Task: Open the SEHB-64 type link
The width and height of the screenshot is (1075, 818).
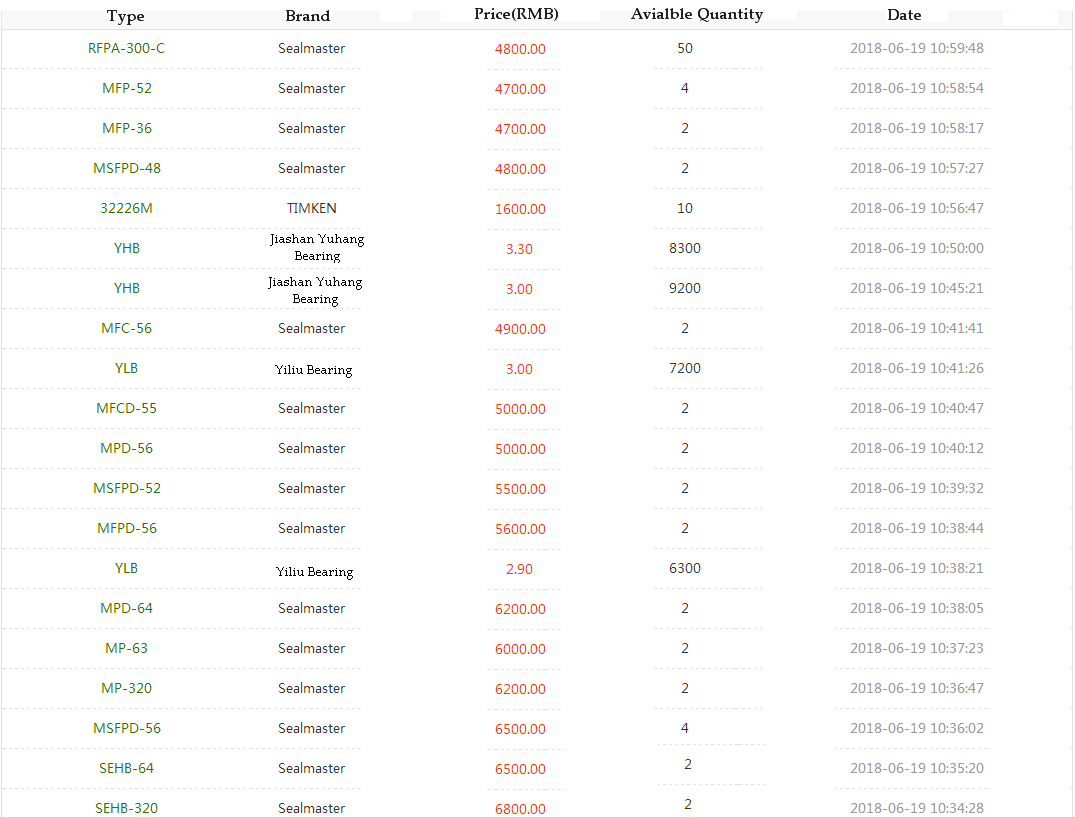Action: 127,768
